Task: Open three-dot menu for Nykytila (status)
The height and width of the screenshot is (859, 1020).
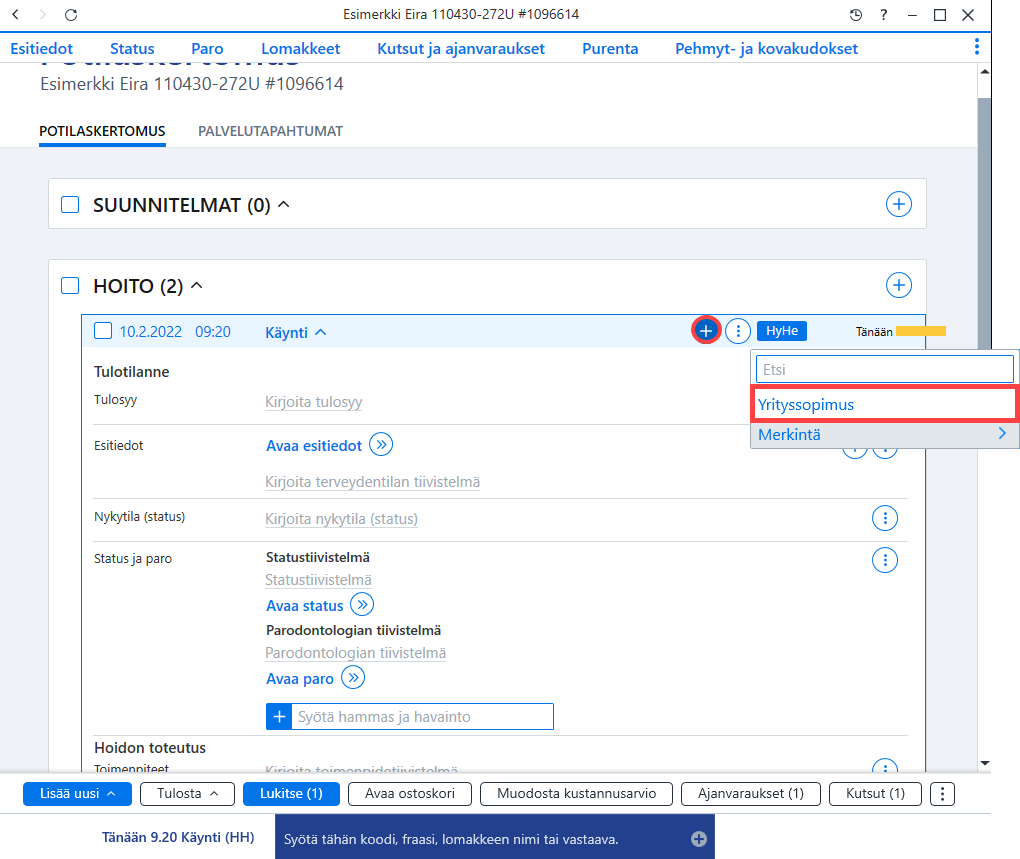Action: coord(885,518)
